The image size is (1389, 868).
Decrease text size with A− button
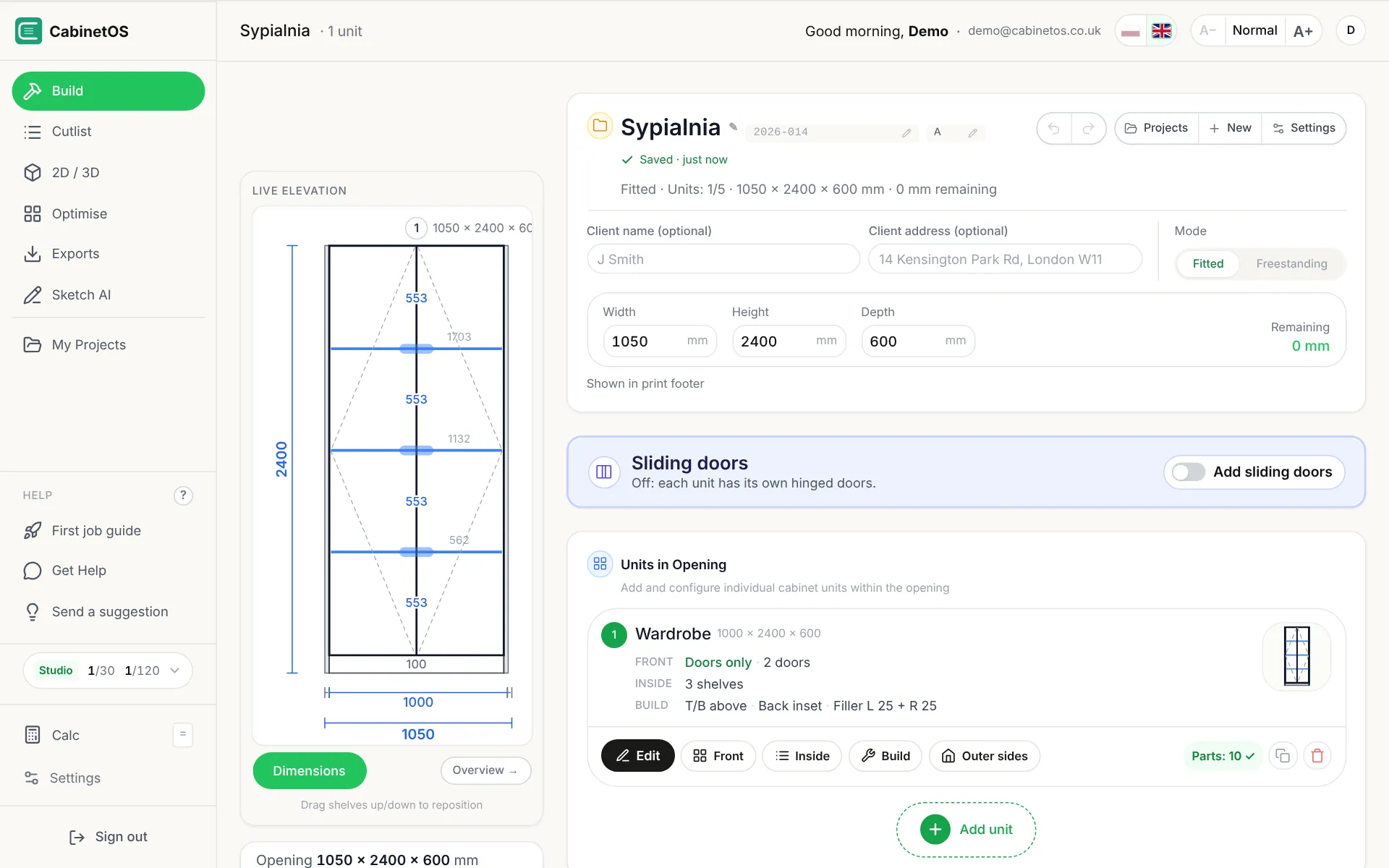(1208, 30)
